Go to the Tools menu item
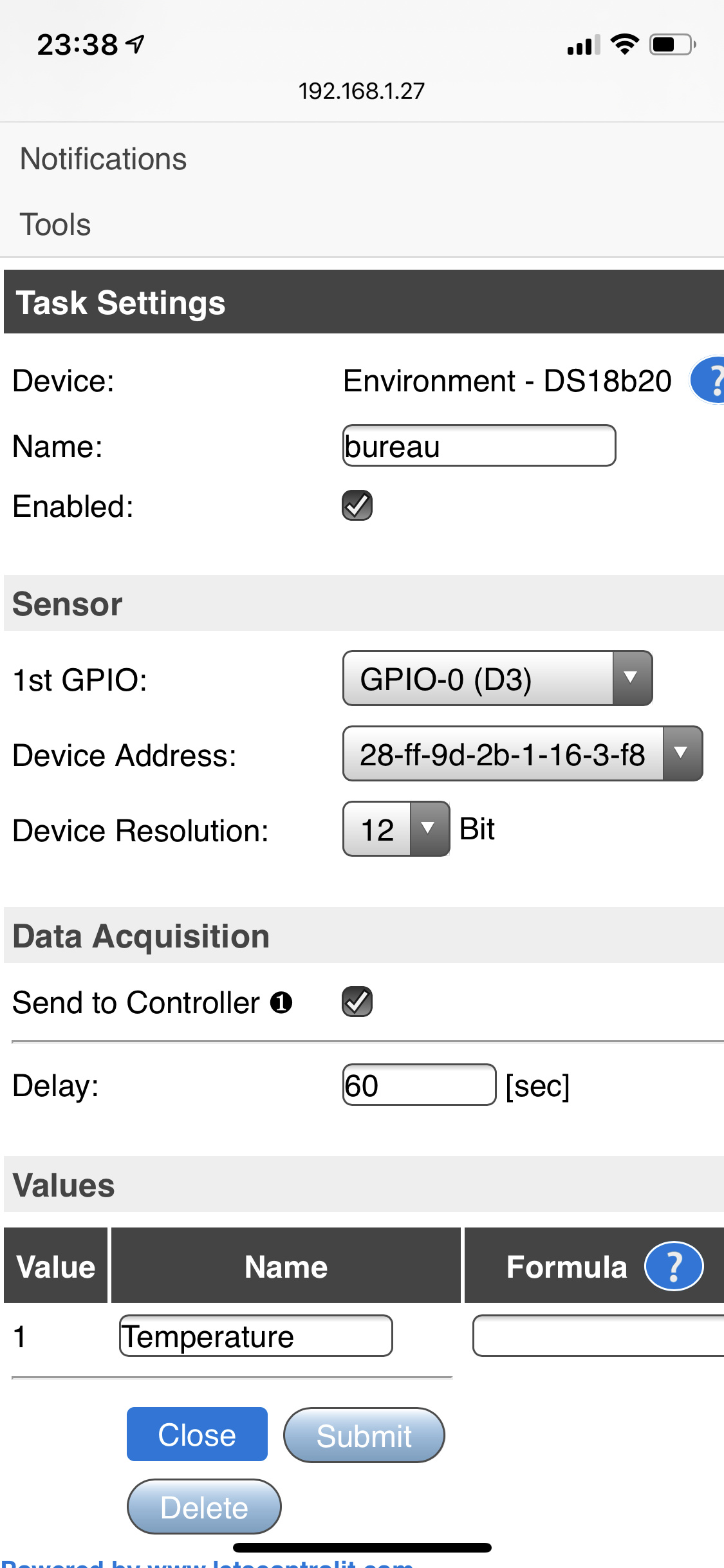Image resolution: width=724 pixels, height=1568 pixels. click(x=55, y=225)
